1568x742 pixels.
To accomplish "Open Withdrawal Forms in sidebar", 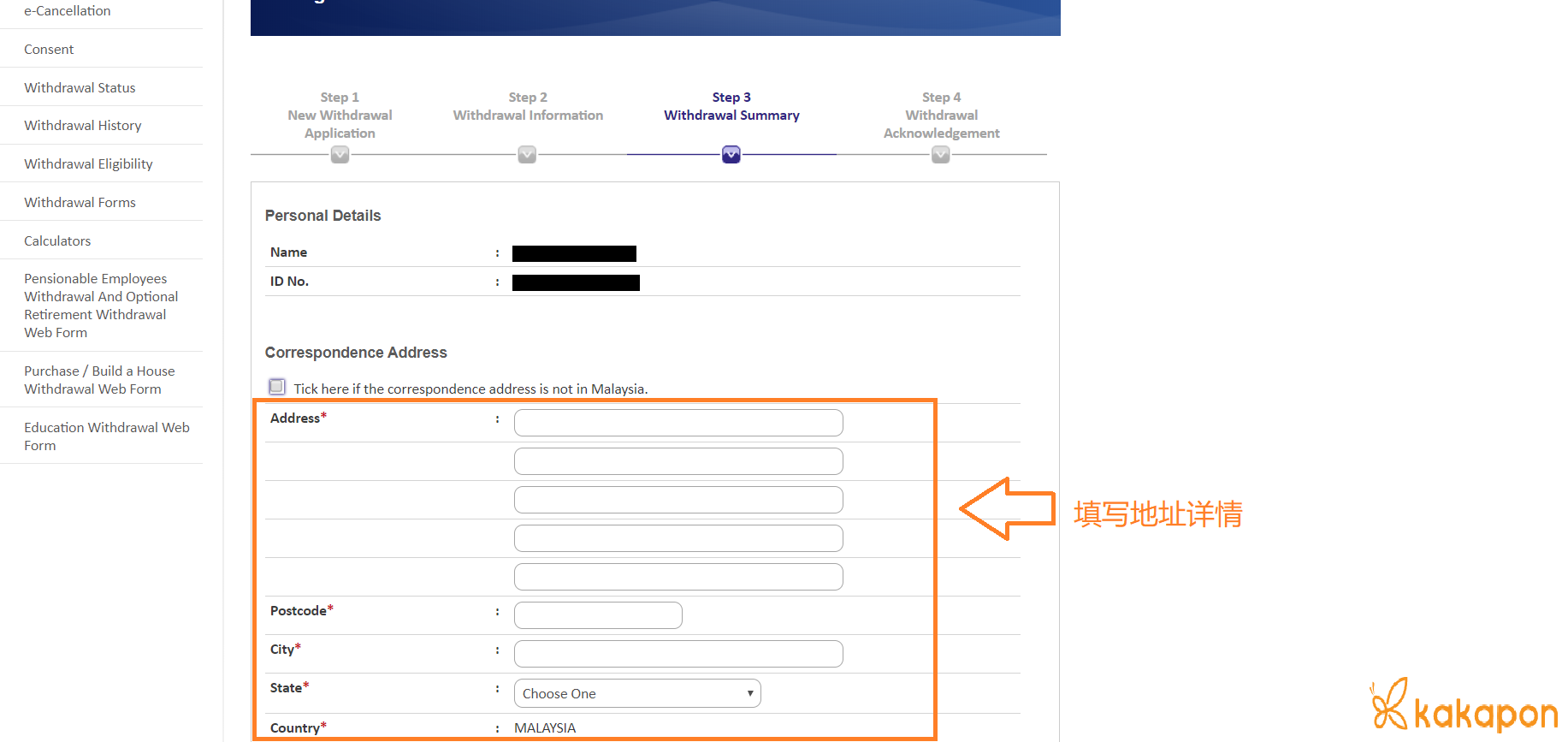I will [80, 203].
